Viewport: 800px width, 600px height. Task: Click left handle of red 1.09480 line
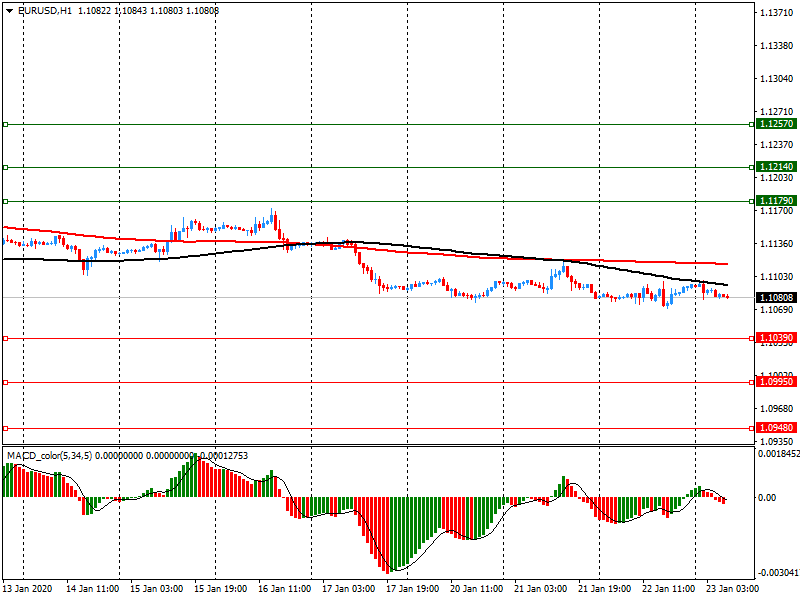coord(6,428)
